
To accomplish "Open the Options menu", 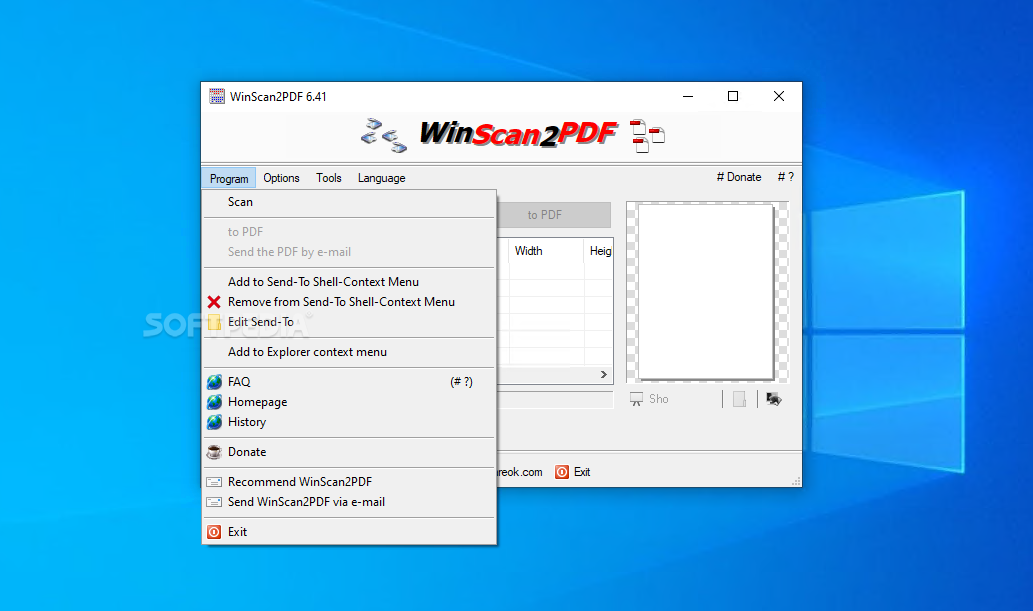I will pos(281,178).
